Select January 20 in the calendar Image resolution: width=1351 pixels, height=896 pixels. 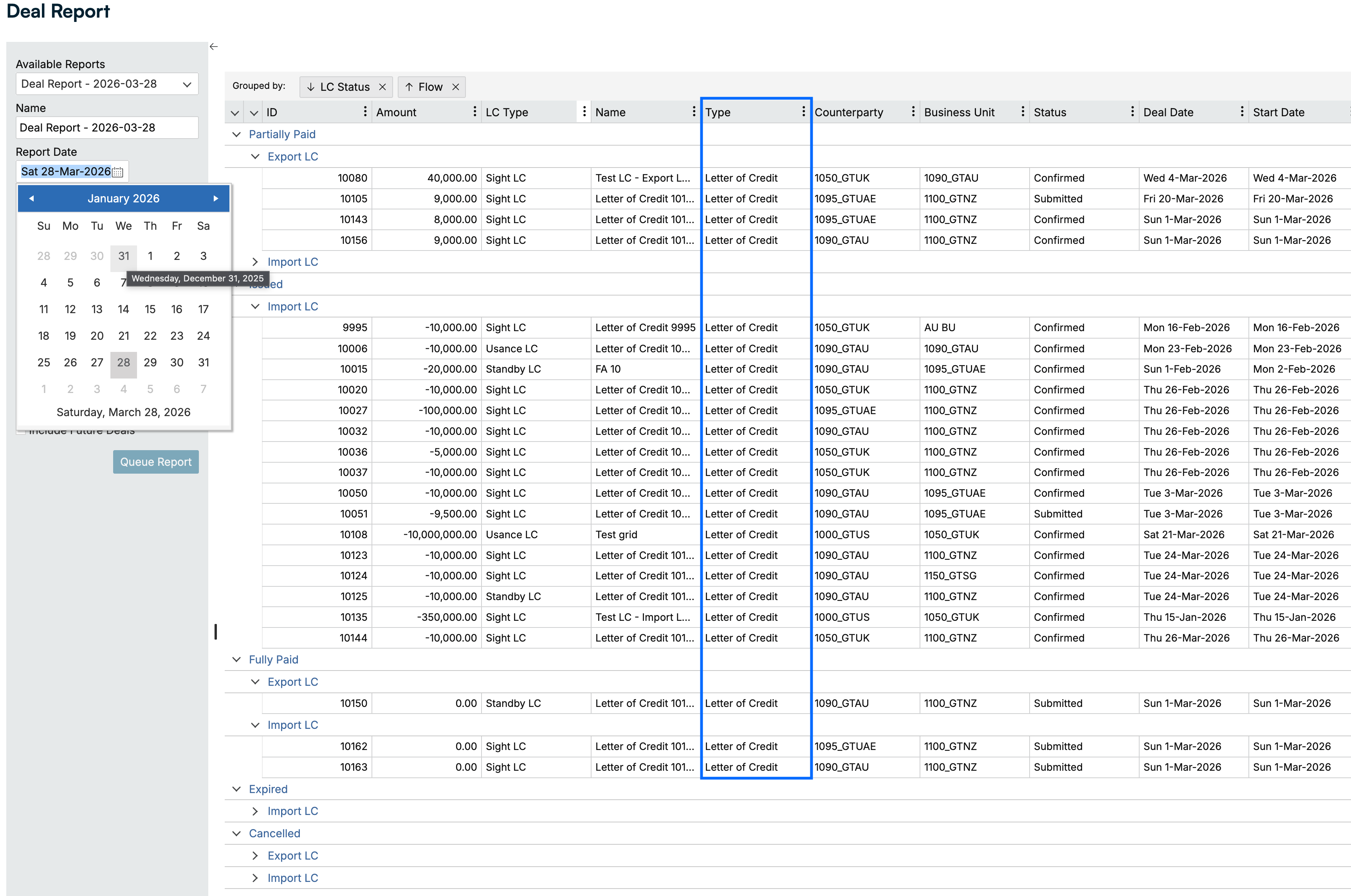point(97,336)
